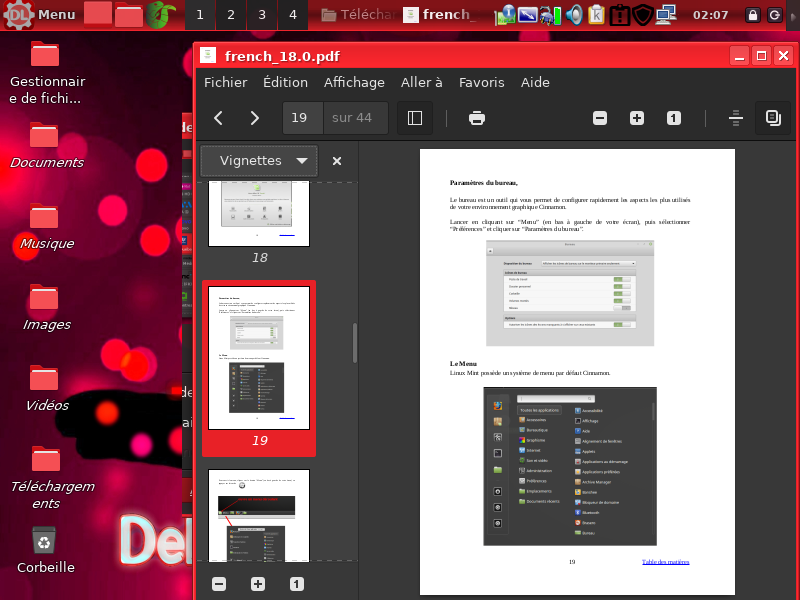
Task: Print the document using the printer icon
Action: 477,118
